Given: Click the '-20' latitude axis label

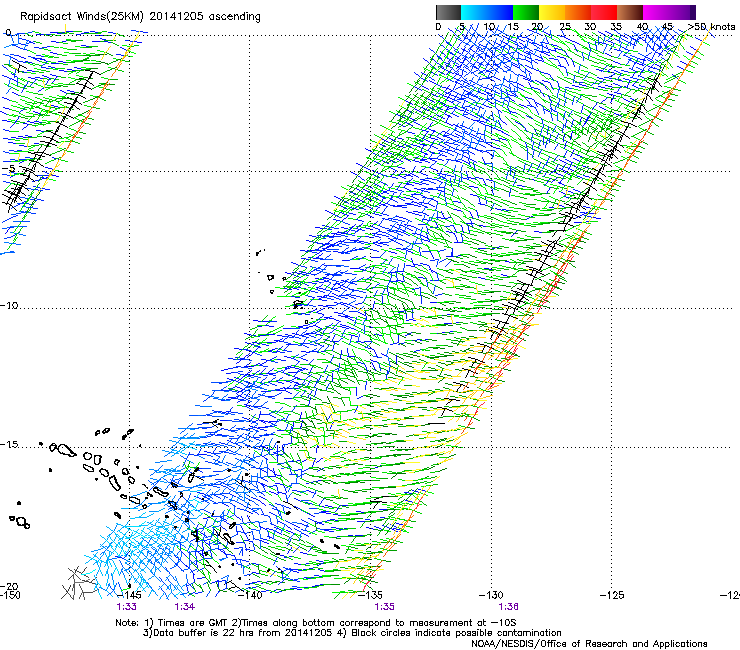Looking at the screenshot, I should coord(9,586).
